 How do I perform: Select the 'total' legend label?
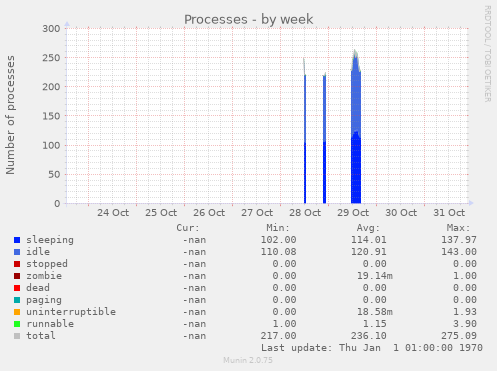(41, 336)
